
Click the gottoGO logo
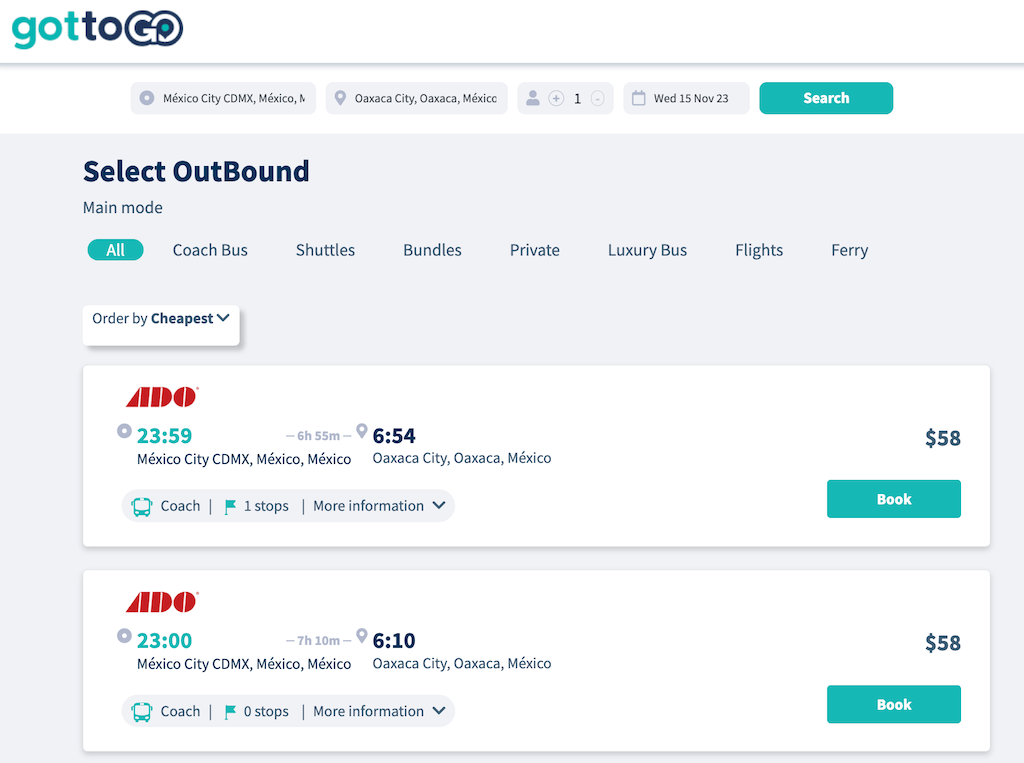coord(97,30)
